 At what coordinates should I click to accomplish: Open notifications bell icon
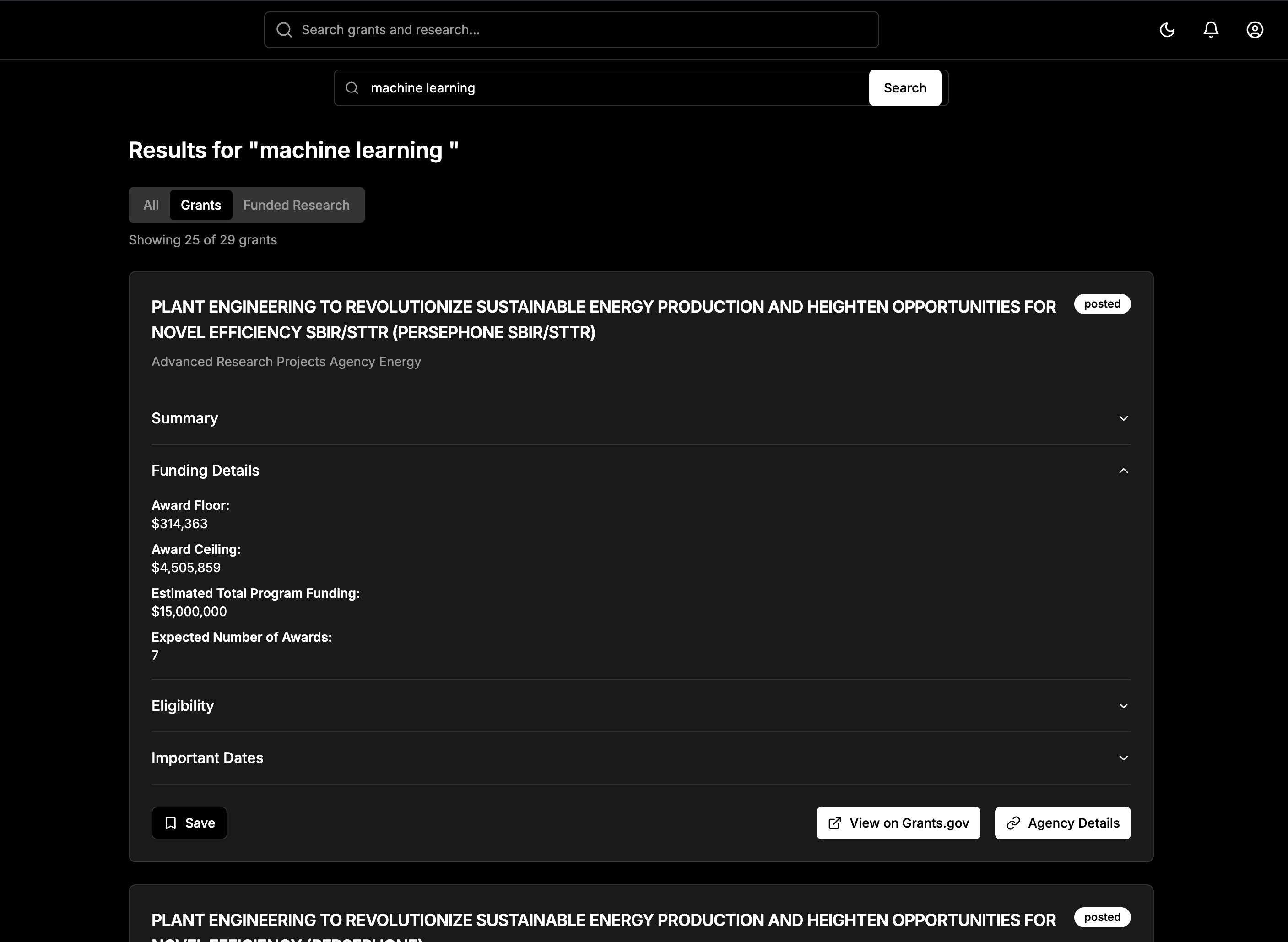1211,30
